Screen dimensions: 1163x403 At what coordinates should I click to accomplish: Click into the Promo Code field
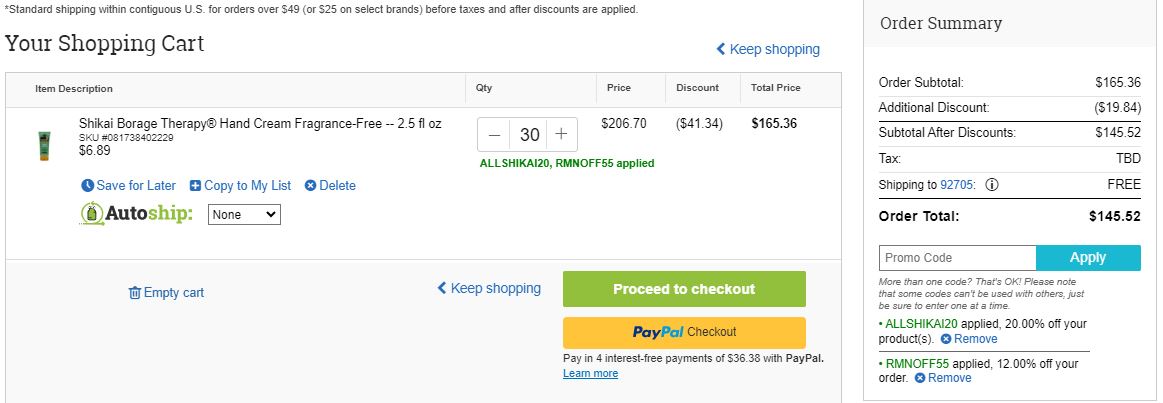[x=958, y=258]
